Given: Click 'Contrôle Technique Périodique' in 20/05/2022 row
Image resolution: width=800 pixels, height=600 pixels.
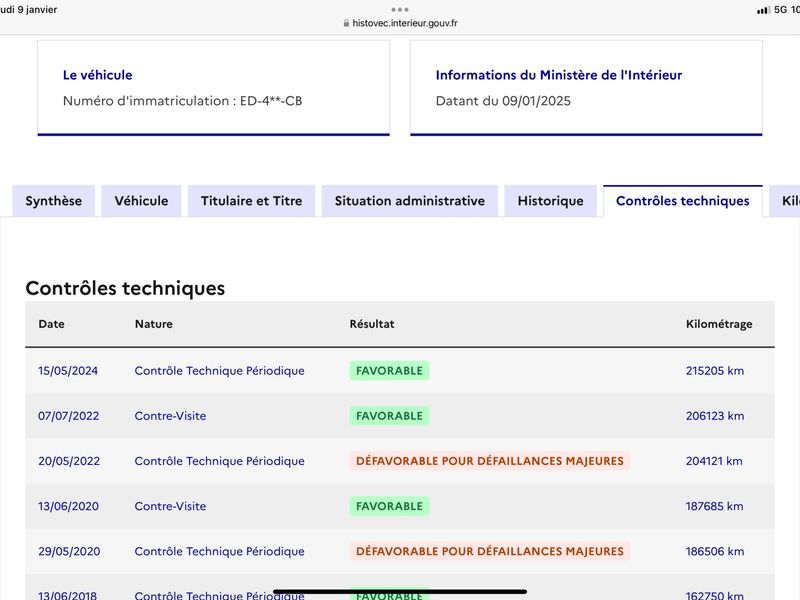Looking at the screenshot, I should coord(219,461).
